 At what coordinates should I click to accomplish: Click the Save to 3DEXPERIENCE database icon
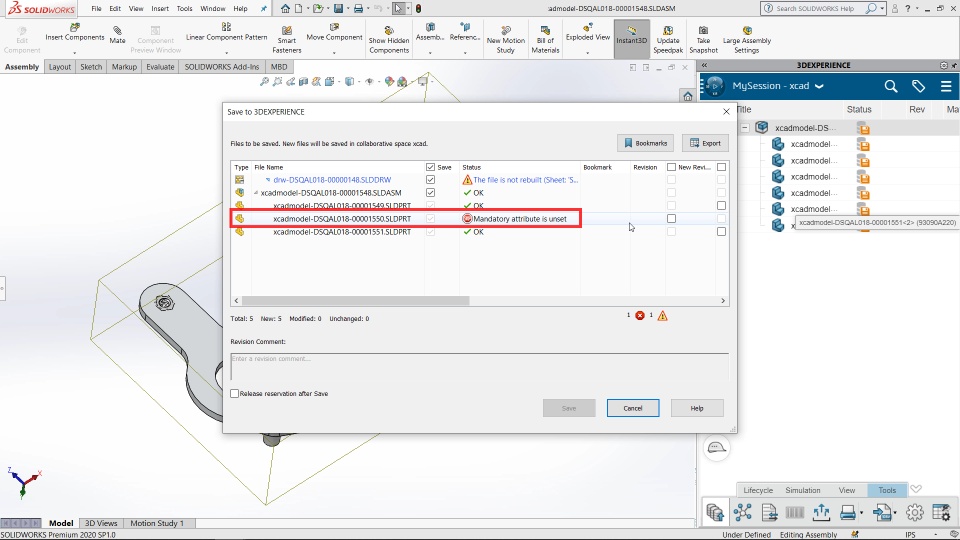714,512
